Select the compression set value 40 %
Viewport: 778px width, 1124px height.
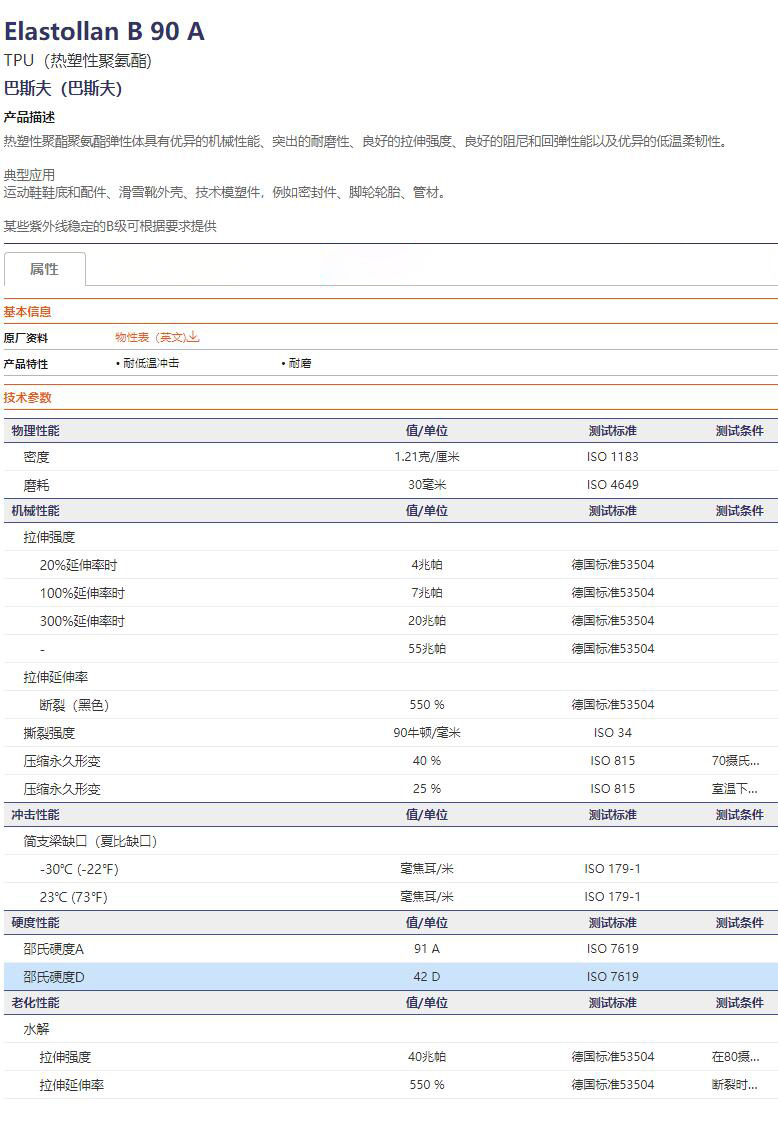point(427,761)
